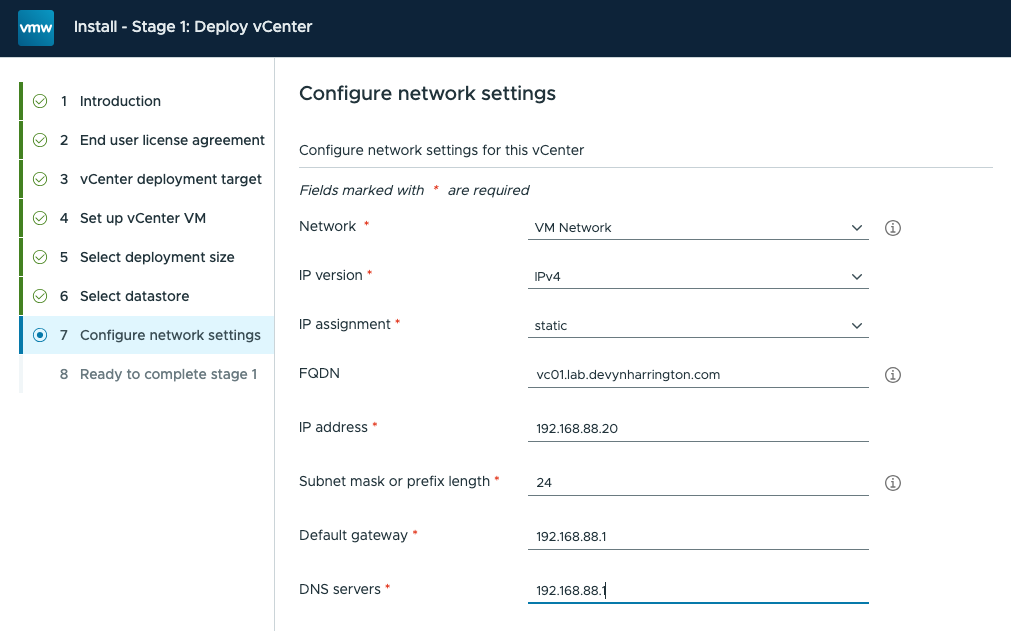Screen dimensions: 1011x631
Task: Click the IP address input field
Action: [698, 429]
